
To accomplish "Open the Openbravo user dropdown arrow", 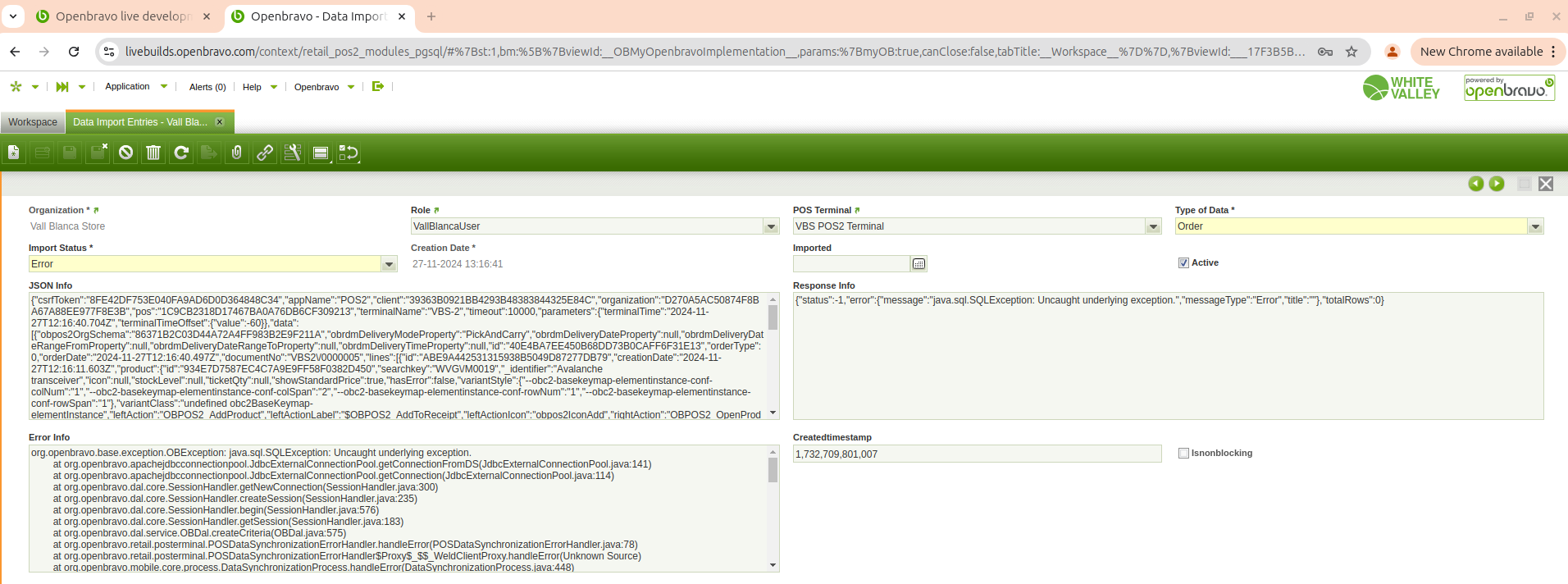I will [x=351, y=87].
